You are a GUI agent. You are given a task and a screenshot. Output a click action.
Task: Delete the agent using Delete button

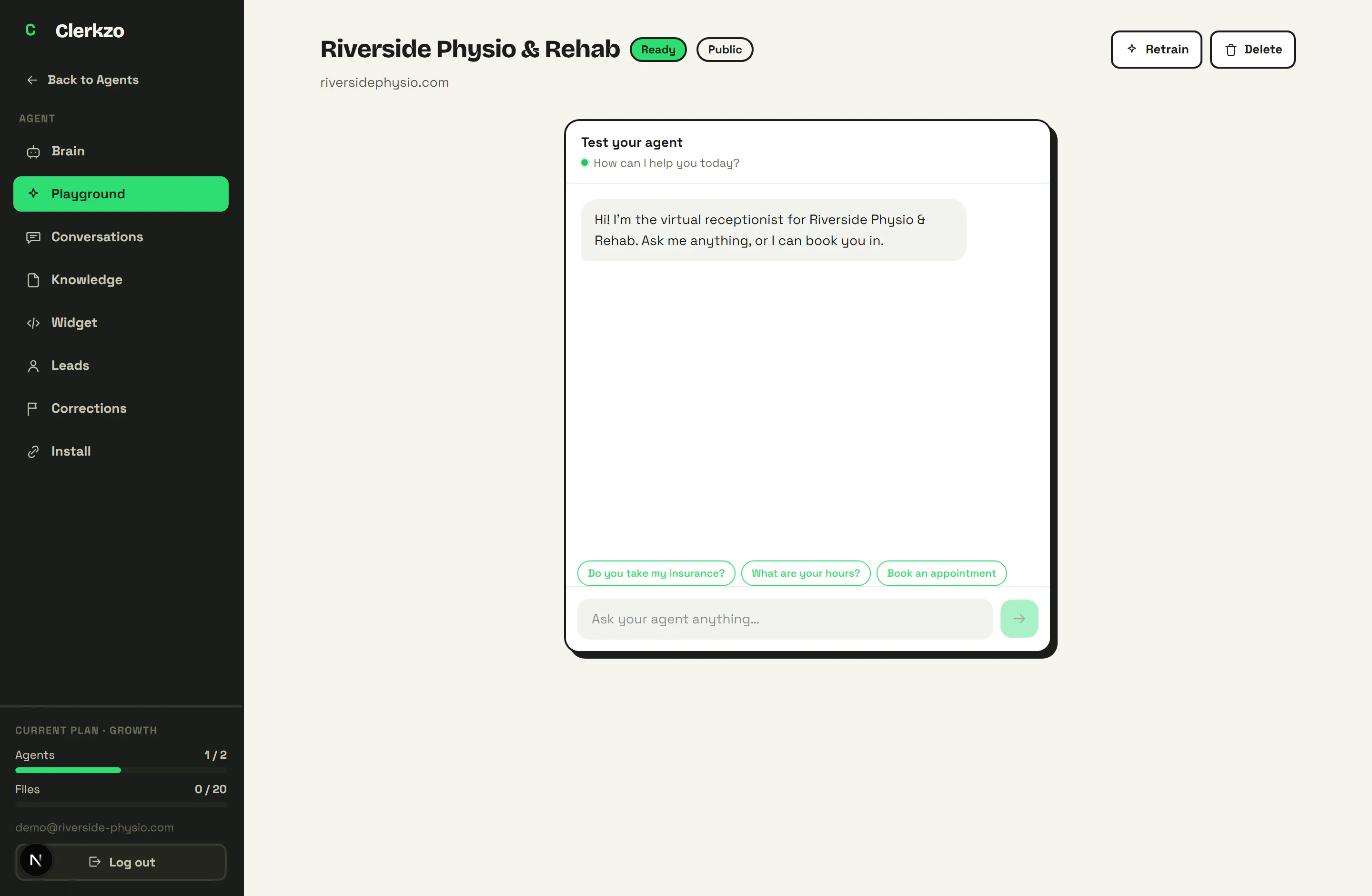click(1252, 50)
